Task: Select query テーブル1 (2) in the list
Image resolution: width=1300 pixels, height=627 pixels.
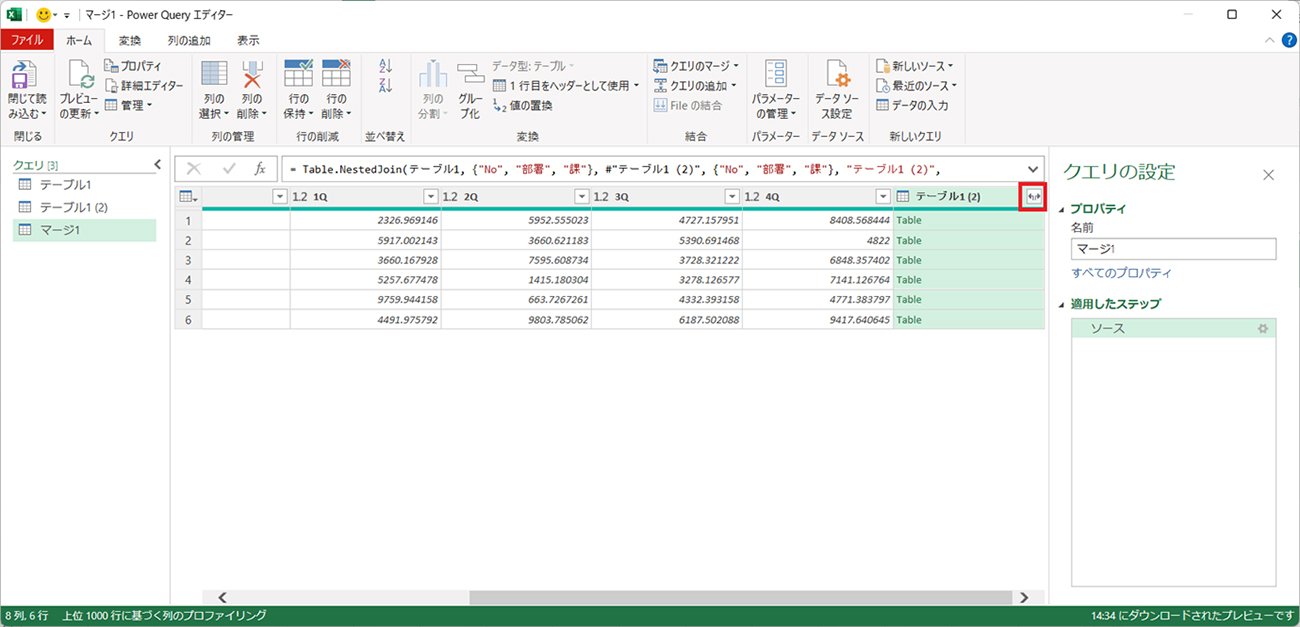Action: tap(84, 207)
